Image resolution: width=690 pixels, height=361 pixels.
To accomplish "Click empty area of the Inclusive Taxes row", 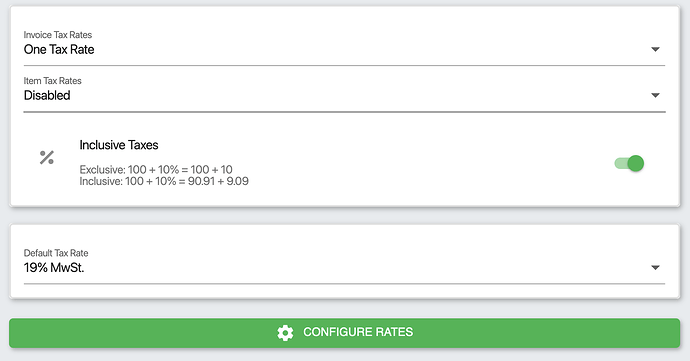I will click(418, 161).
